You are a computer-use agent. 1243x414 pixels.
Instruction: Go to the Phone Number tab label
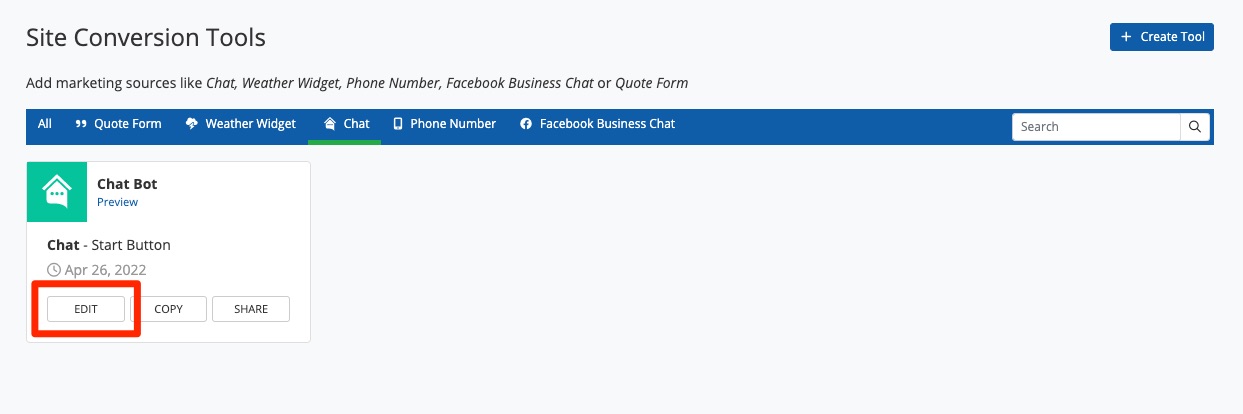(x=452, y=124)
